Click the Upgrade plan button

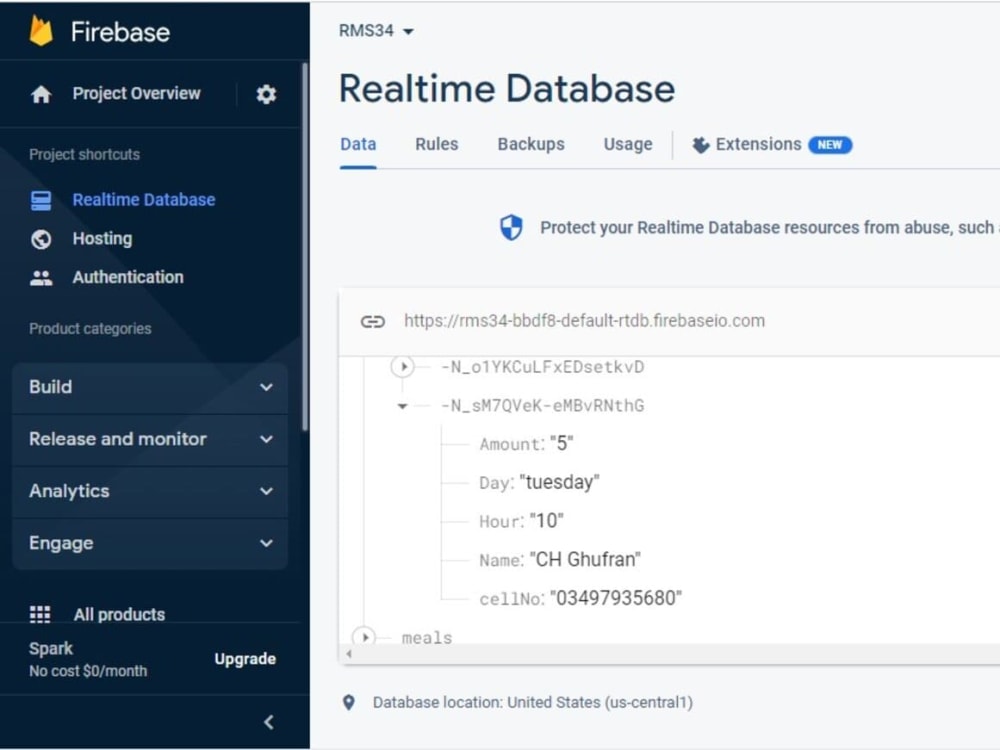[x=245, y=659]
